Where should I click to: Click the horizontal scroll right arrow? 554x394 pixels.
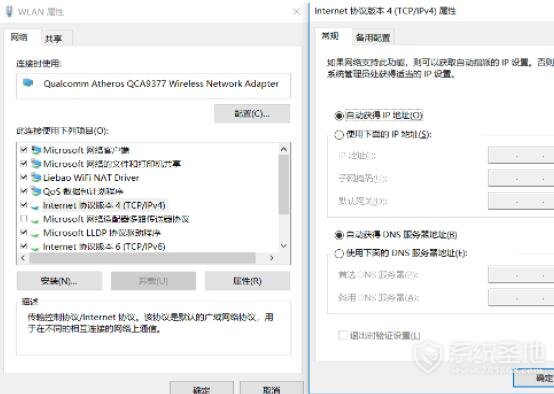(x=272, y=258)
